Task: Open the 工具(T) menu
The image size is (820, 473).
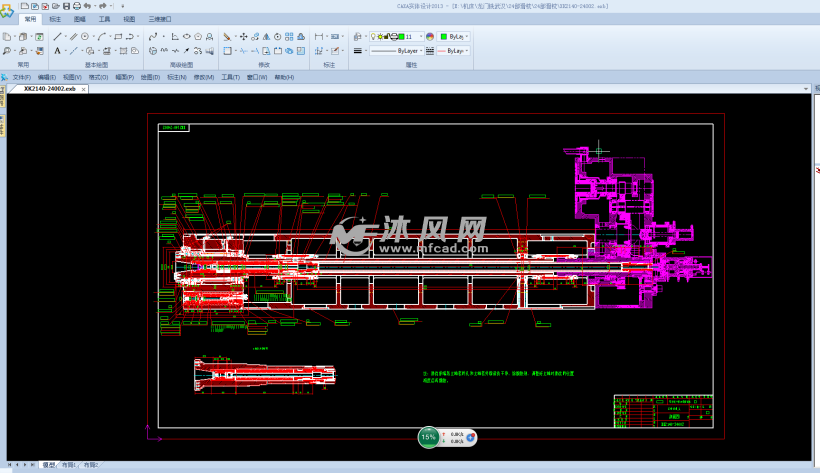Action: coord(230,77)
